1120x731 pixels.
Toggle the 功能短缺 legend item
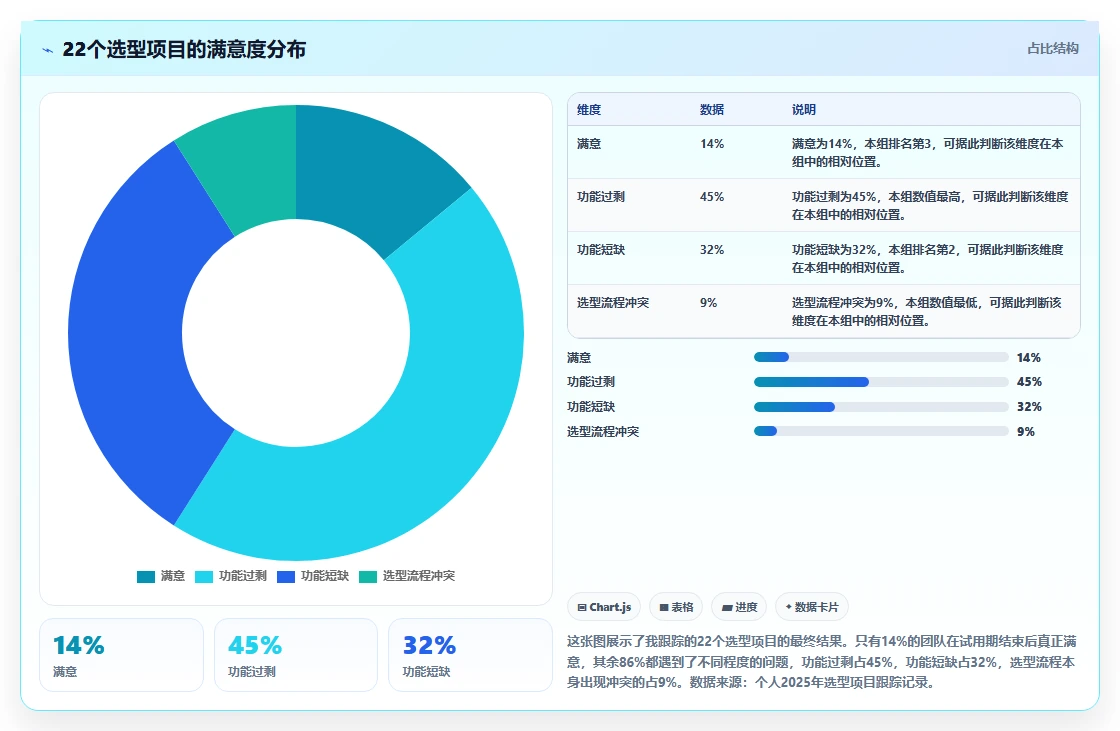click(x=313, y=576)
